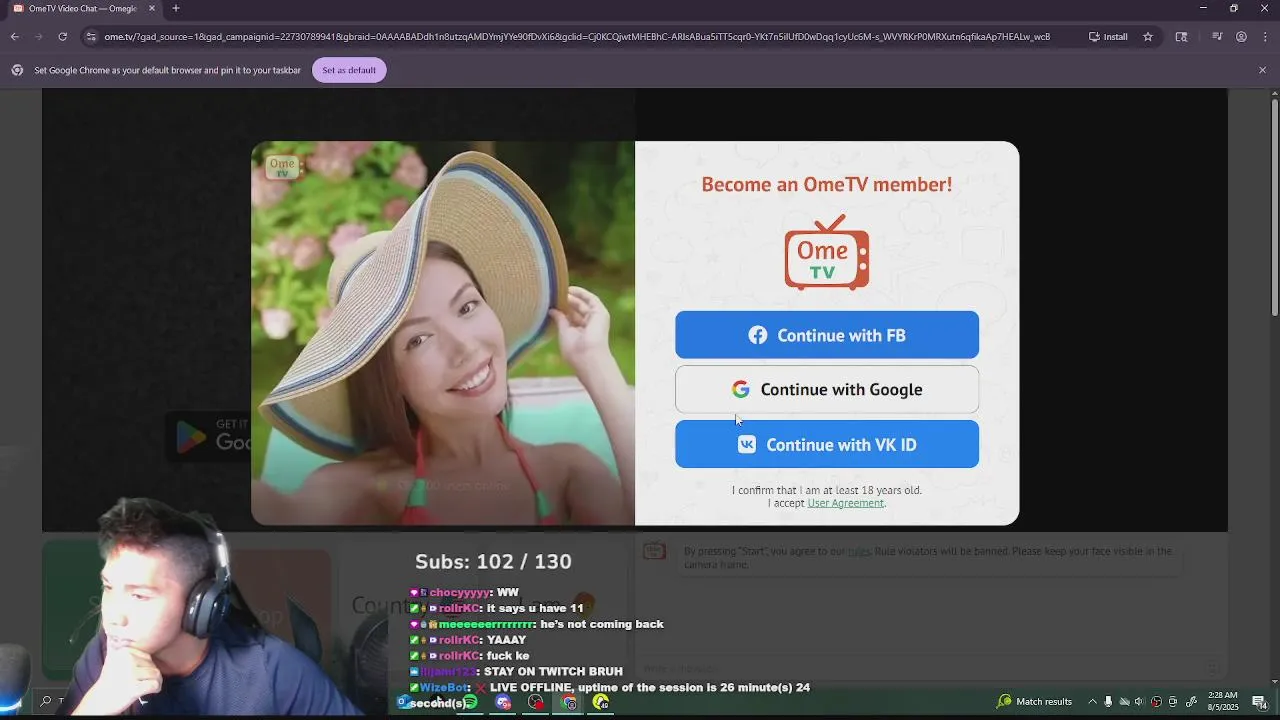Open Chrome window from the taskbar
This screenshot has width=1280, height=720.
pyautogui.click(x=569, y=702)
